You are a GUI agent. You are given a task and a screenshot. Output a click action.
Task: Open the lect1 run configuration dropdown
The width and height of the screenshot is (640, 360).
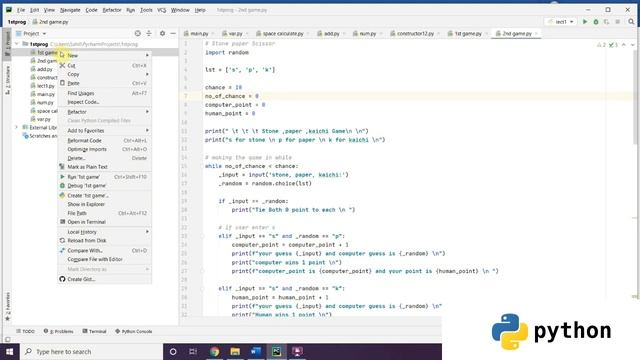coord(561,22)
